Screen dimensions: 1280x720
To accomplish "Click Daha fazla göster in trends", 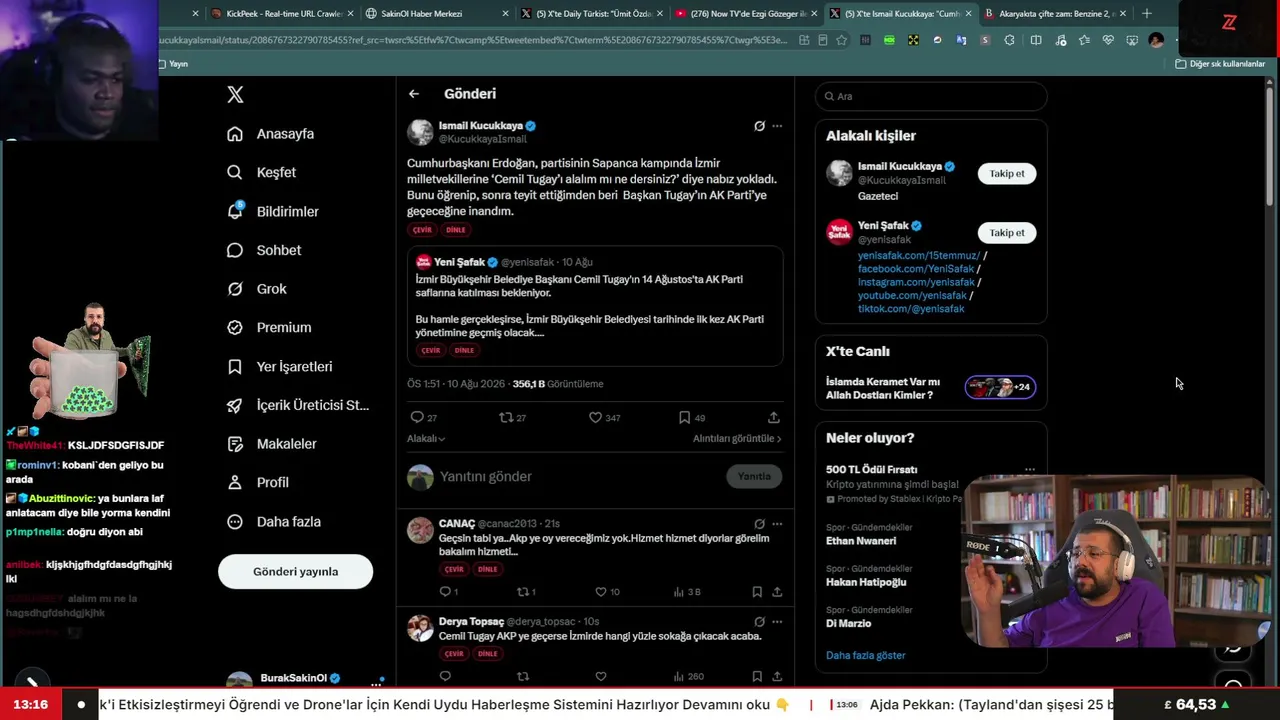I will (x=866, y=655).
